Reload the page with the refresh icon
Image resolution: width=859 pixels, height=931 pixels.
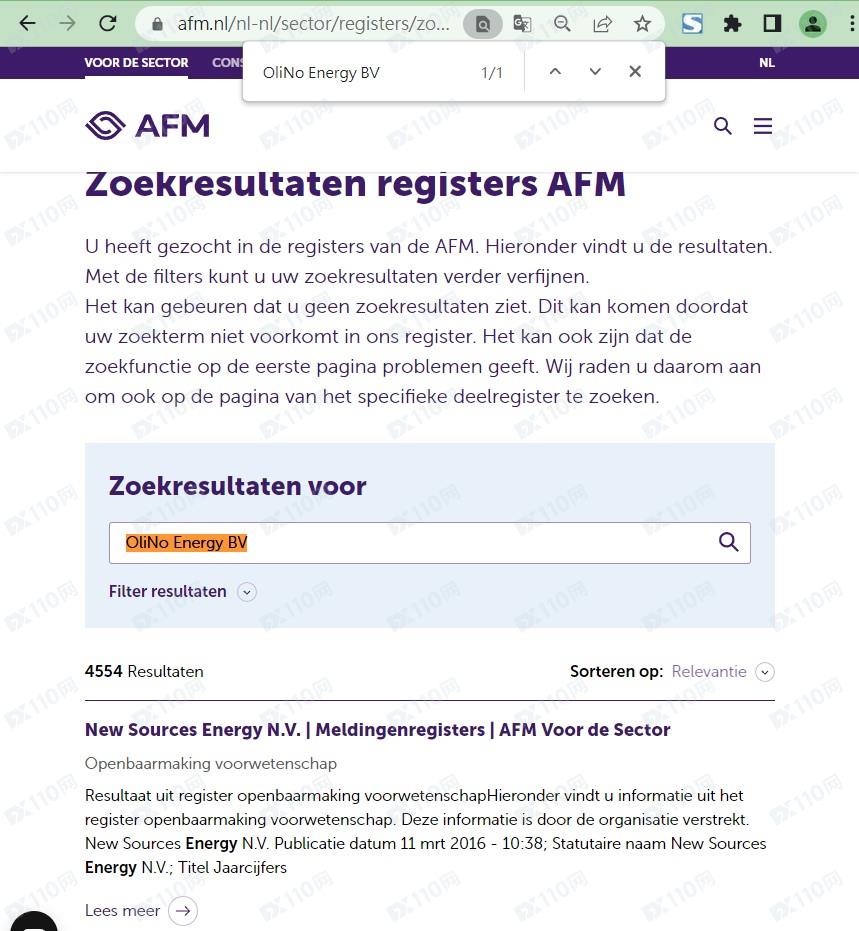pyautogui.click(x=107, y=23)
